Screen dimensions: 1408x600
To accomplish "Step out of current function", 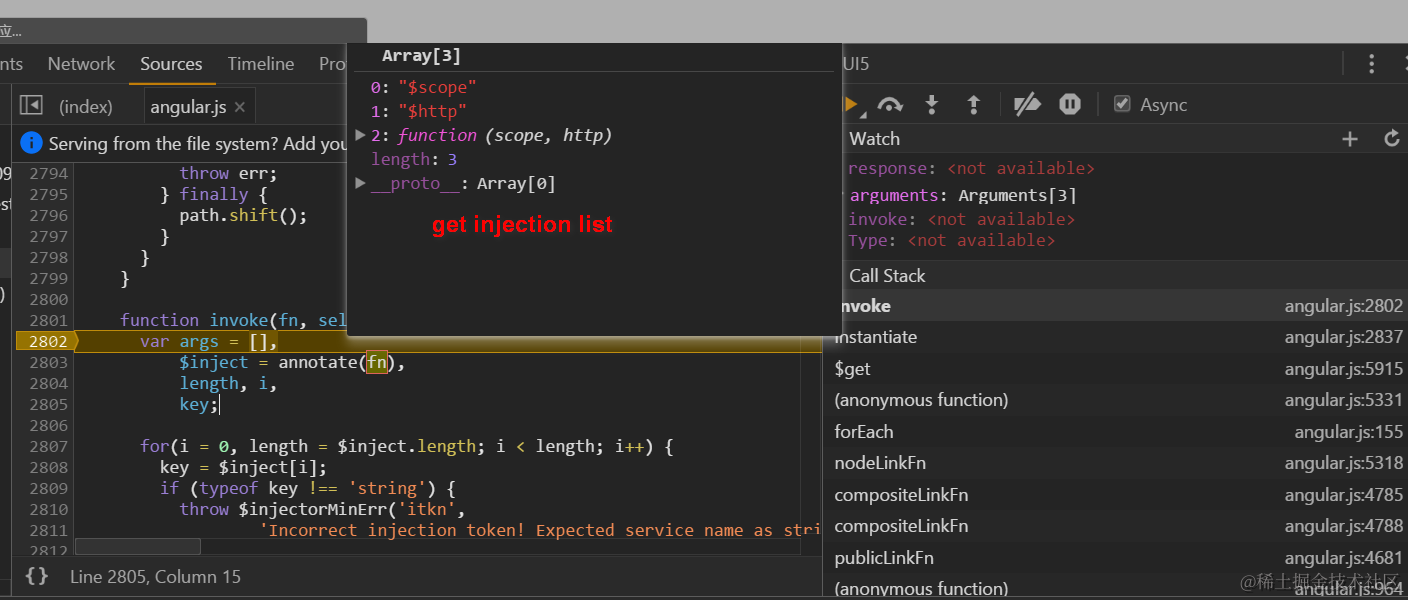I will point(973,104).
